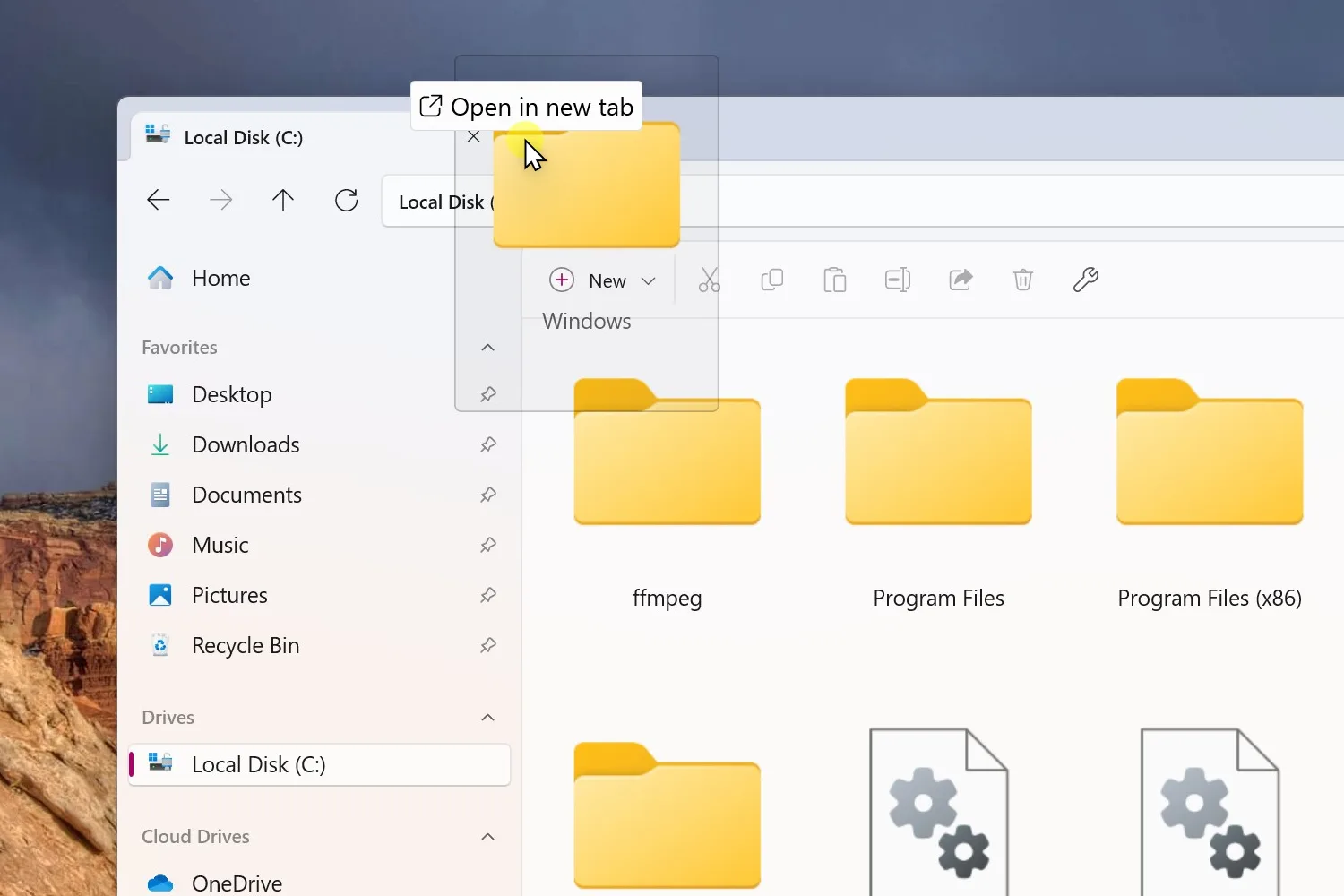Click the Copy icon in the command bar

[x=771, y=280]
